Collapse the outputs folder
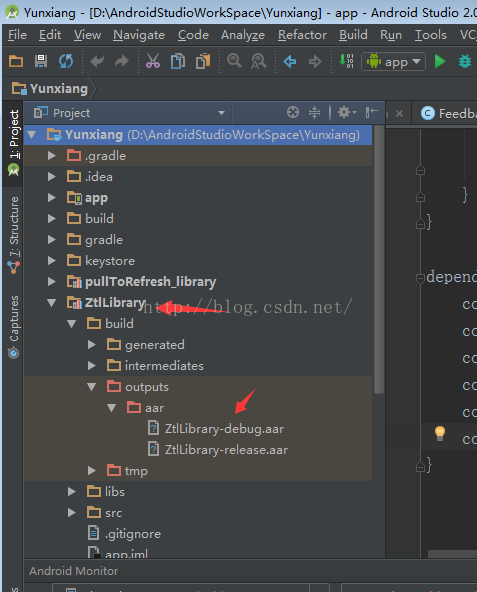Screen dimensions: 477x592 pos(91,387)
